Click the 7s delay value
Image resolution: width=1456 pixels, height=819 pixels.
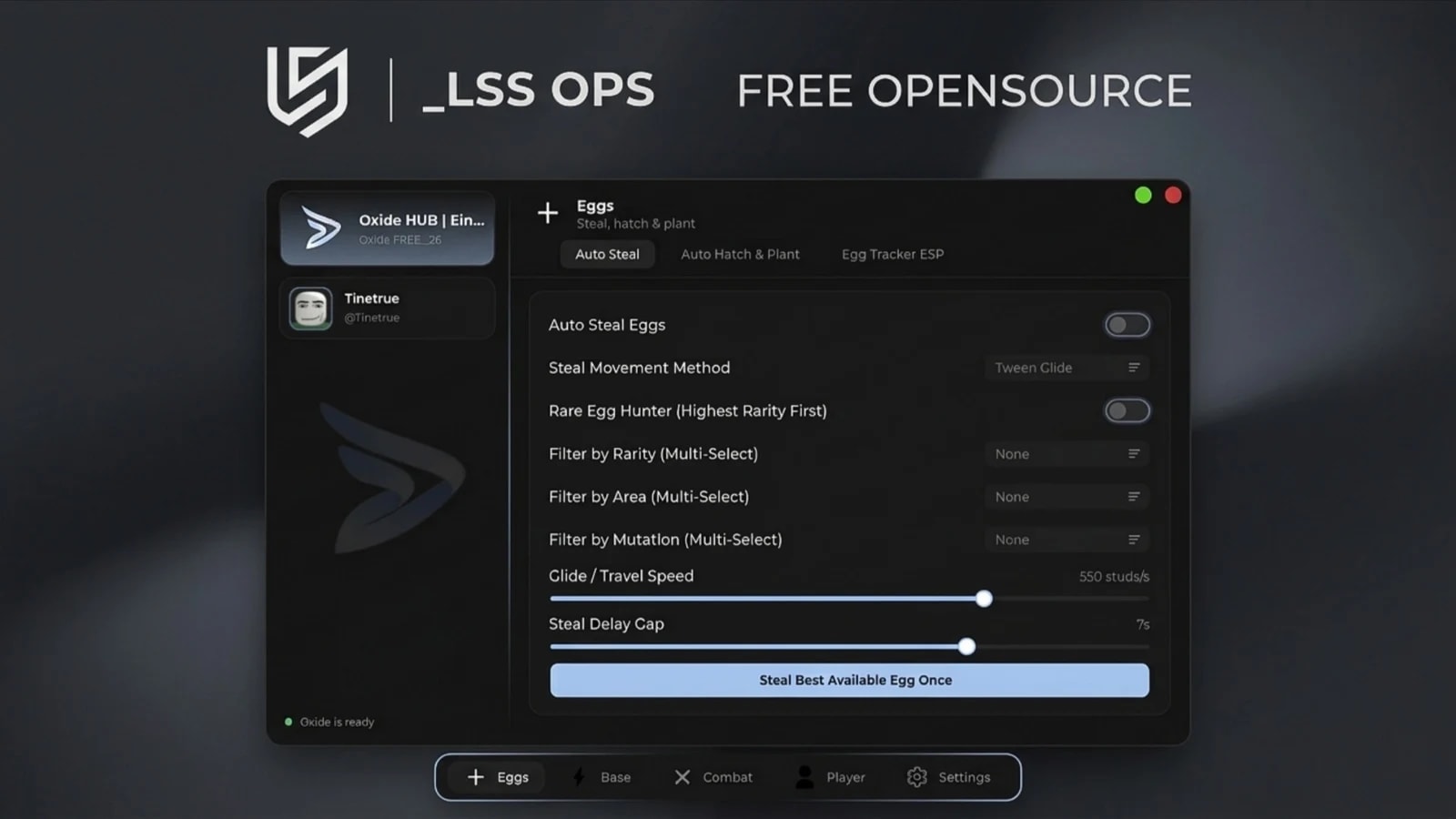[1143, 624]
